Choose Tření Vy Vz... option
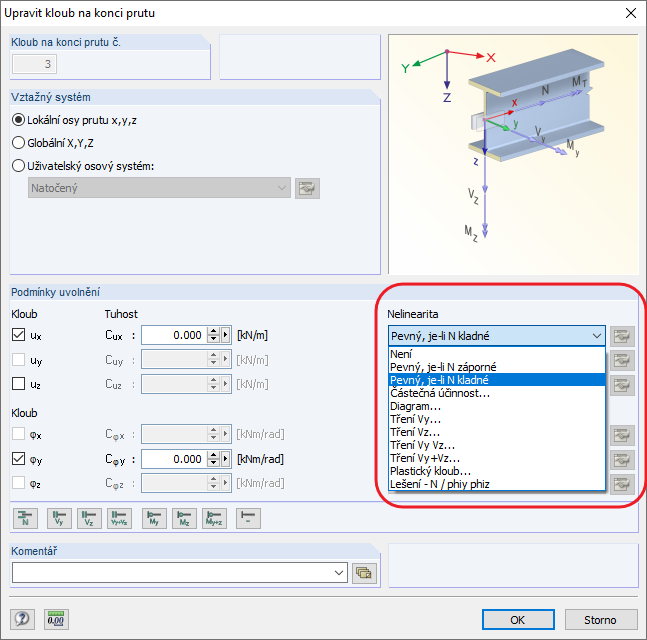647x640 pixels. click(x=497, y=445)
